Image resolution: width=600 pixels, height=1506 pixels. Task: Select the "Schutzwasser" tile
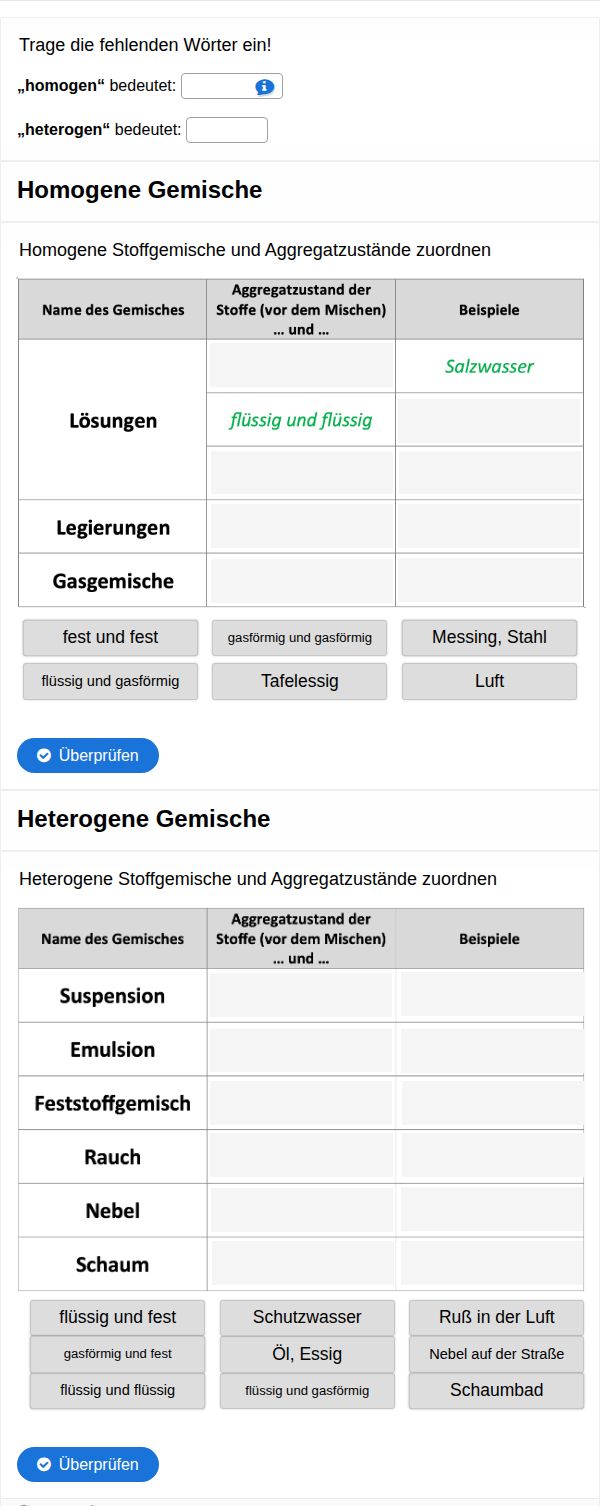pos(307,1317)
